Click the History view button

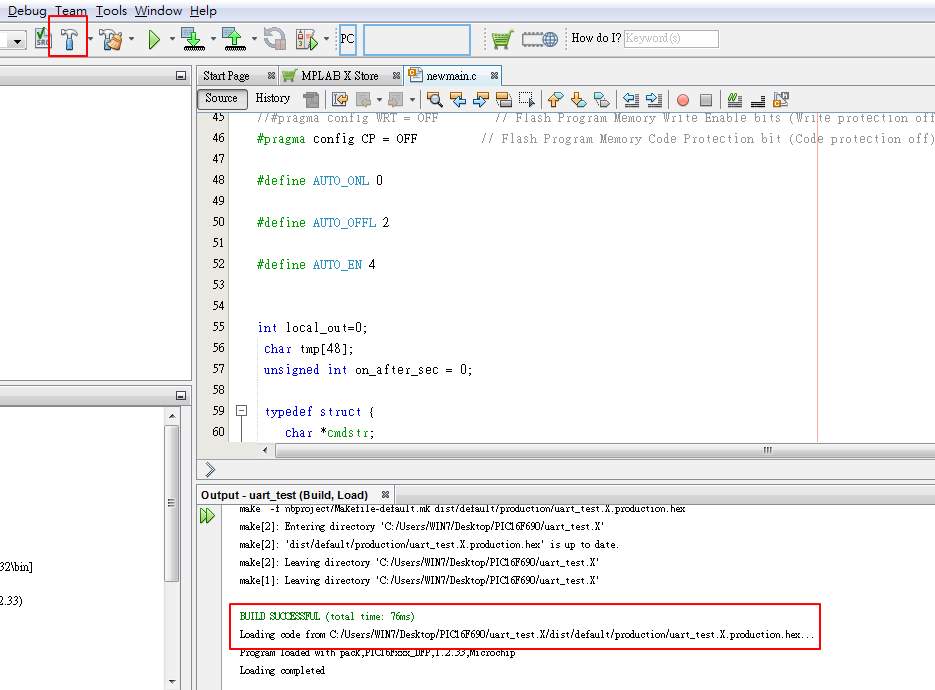[x=273, y=98]
